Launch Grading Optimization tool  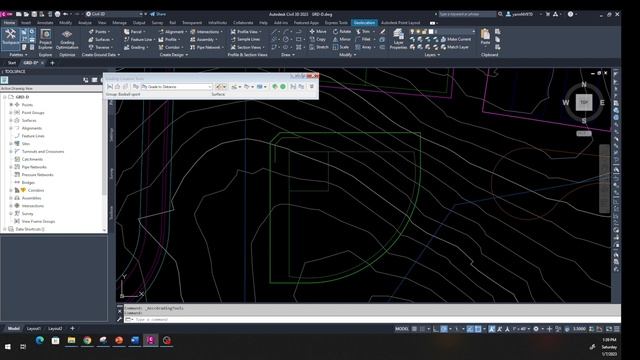point(67,39)
